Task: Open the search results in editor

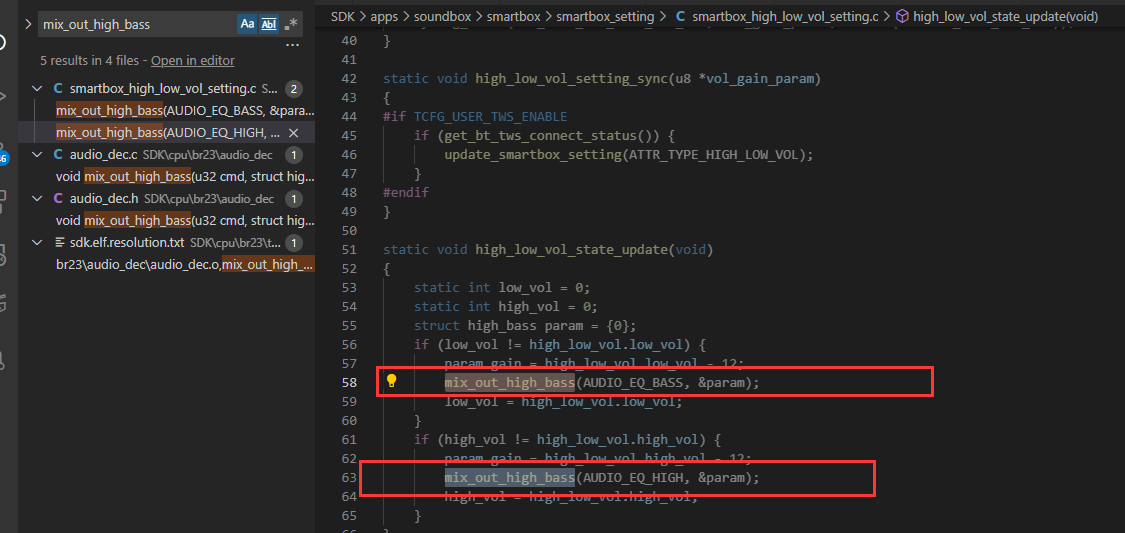Action: pos(192,61)
